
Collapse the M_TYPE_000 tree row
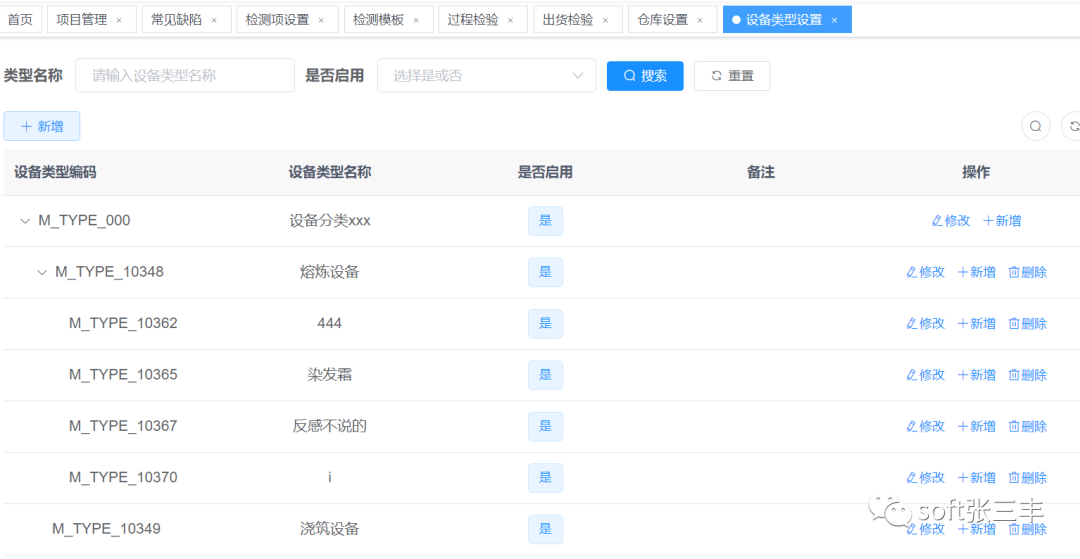[25, 221]
